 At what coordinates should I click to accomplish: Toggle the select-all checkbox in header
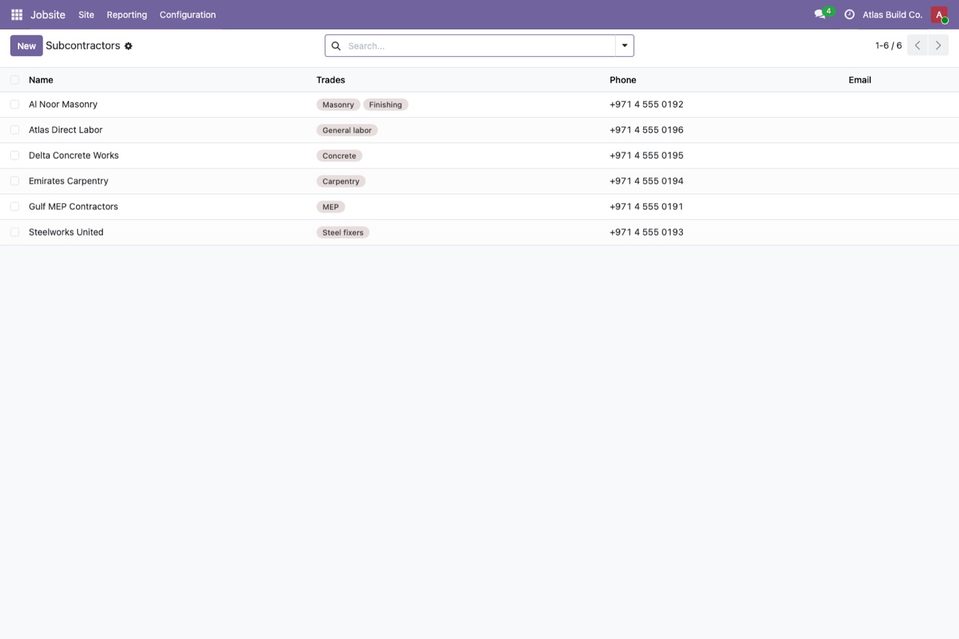15,80
